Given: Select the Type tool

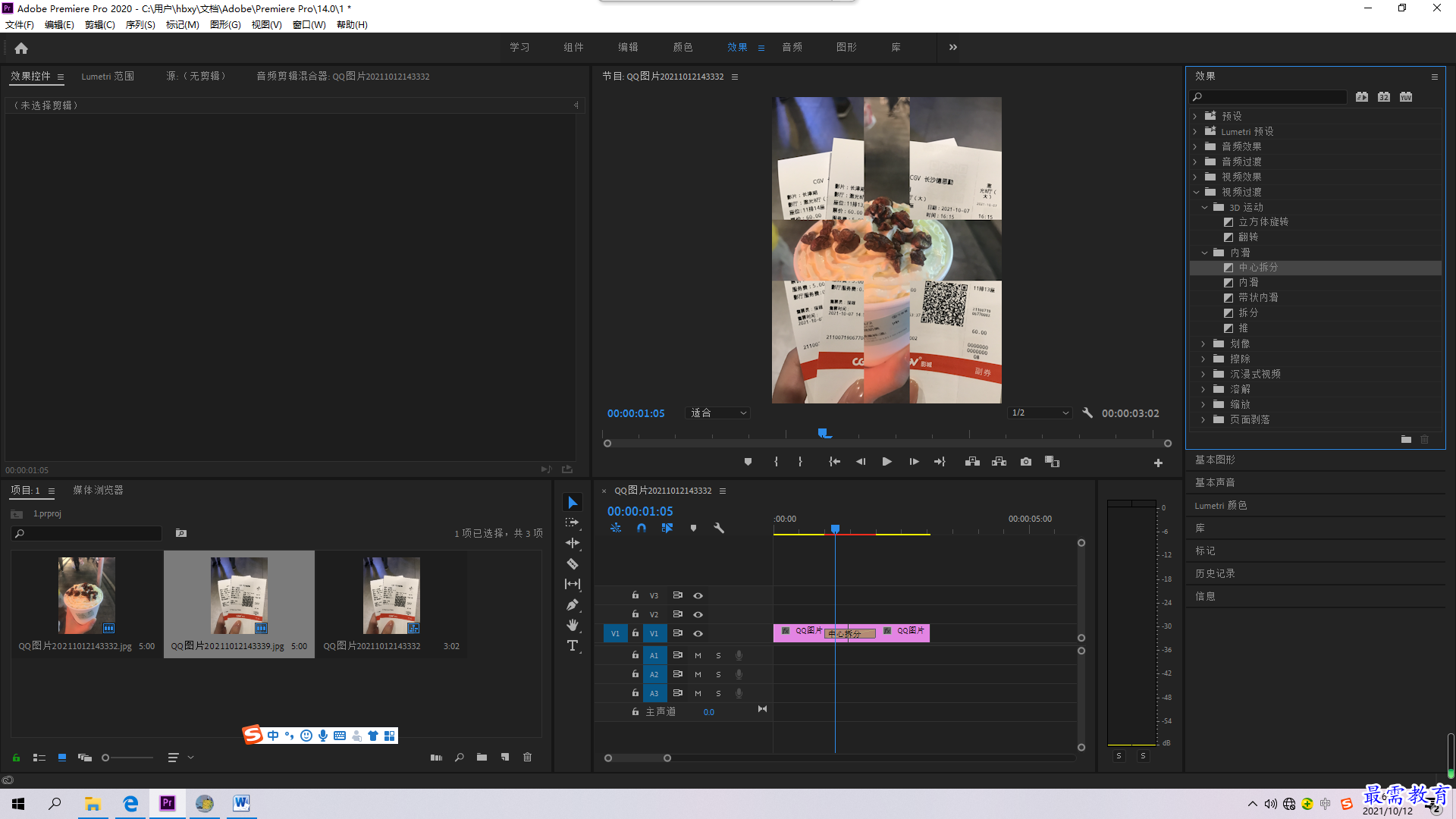Looking at the screenshot, I should point(573,645).
